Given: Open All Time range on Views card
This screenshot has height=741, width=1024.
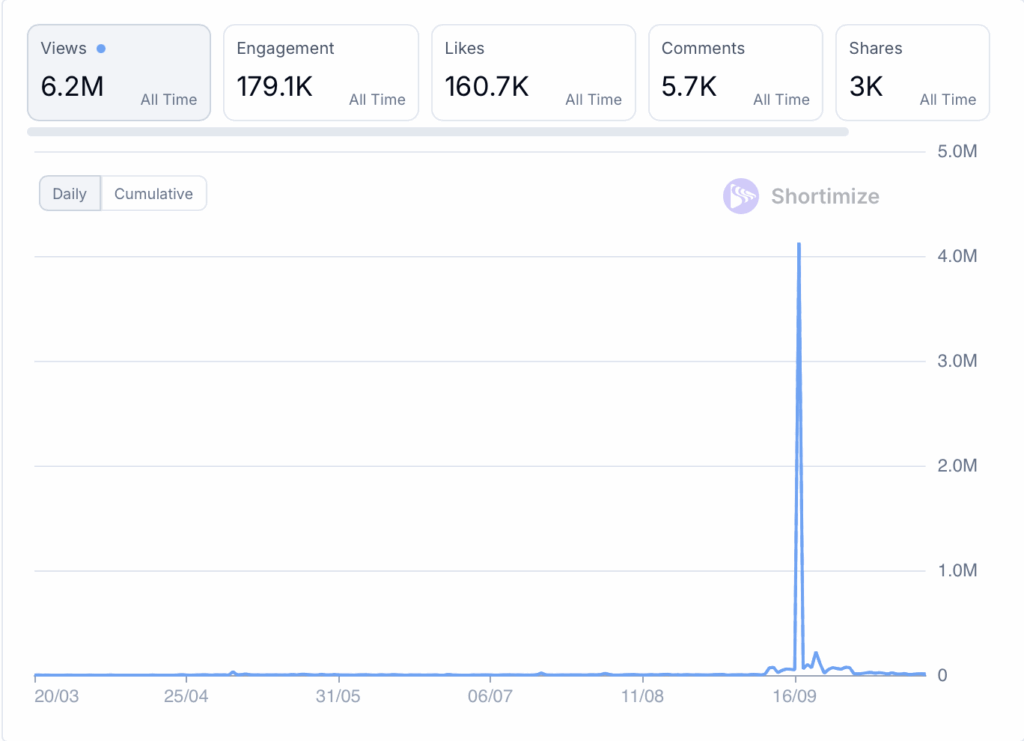Looking at the screenshot, I should [169, 100].
